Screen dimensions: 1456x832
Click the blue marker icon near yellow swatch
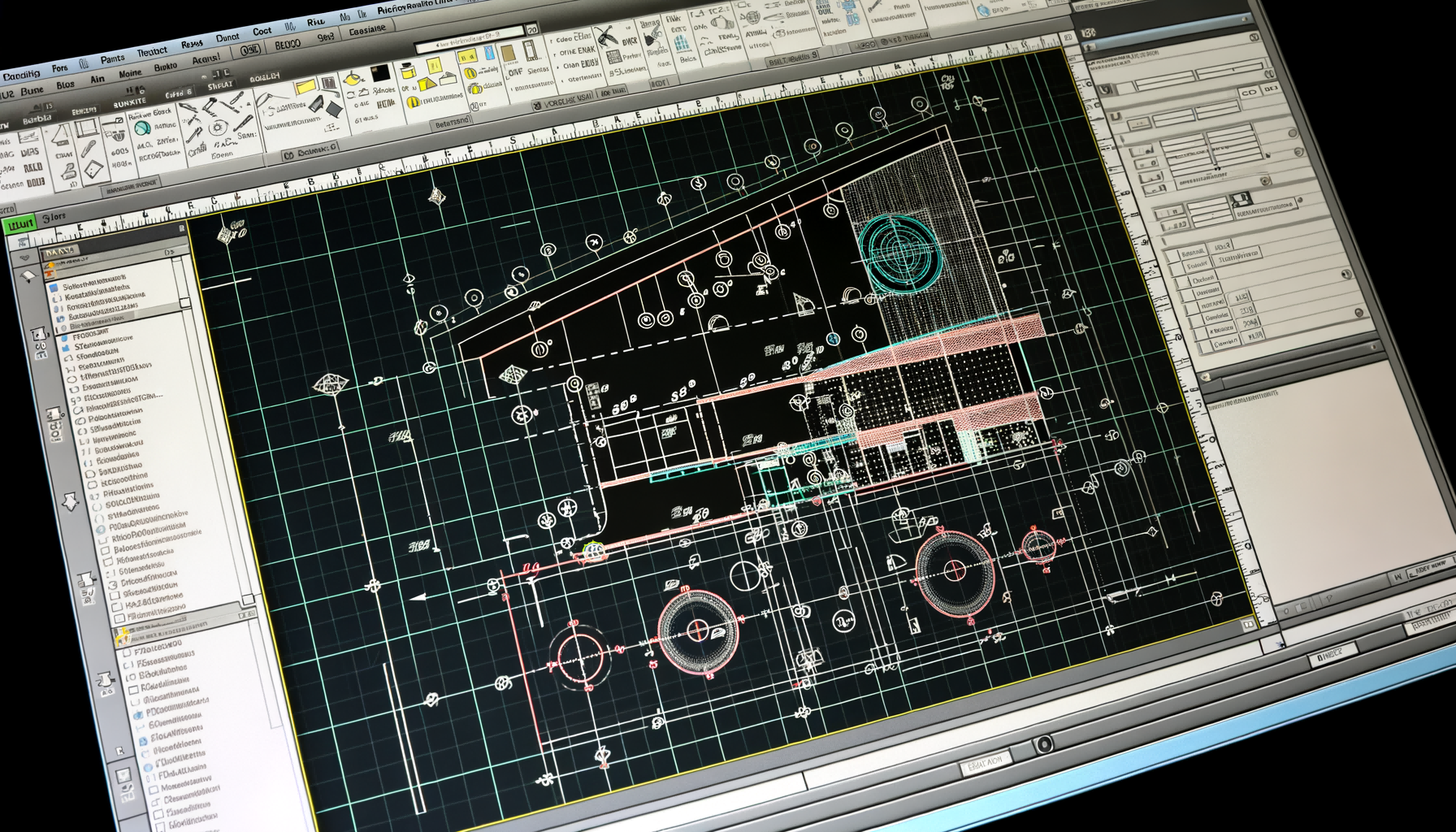pos(489,54)
